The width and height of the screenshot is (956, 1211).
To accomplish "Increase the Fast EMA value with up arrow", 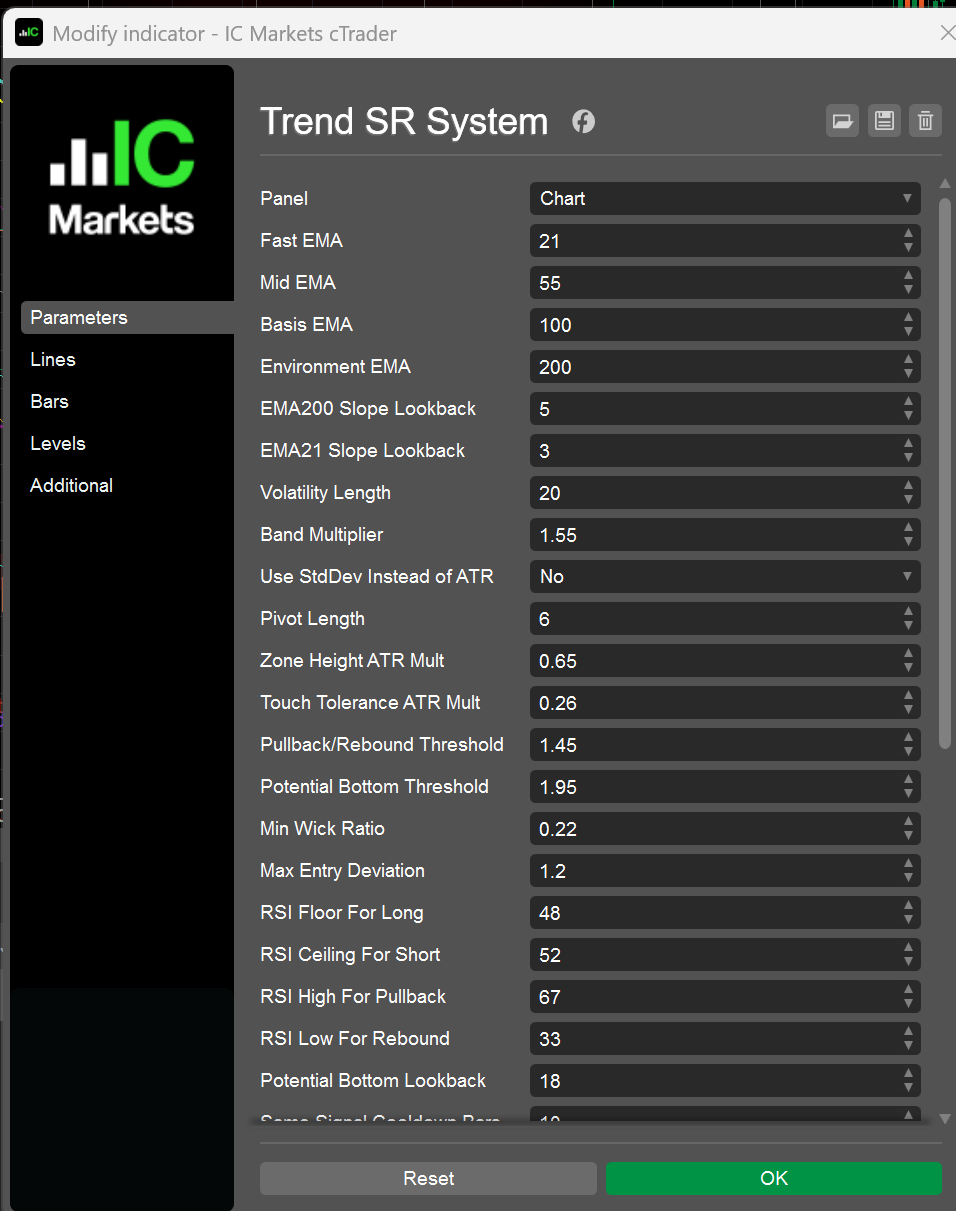I will click(x=908, y=234).
